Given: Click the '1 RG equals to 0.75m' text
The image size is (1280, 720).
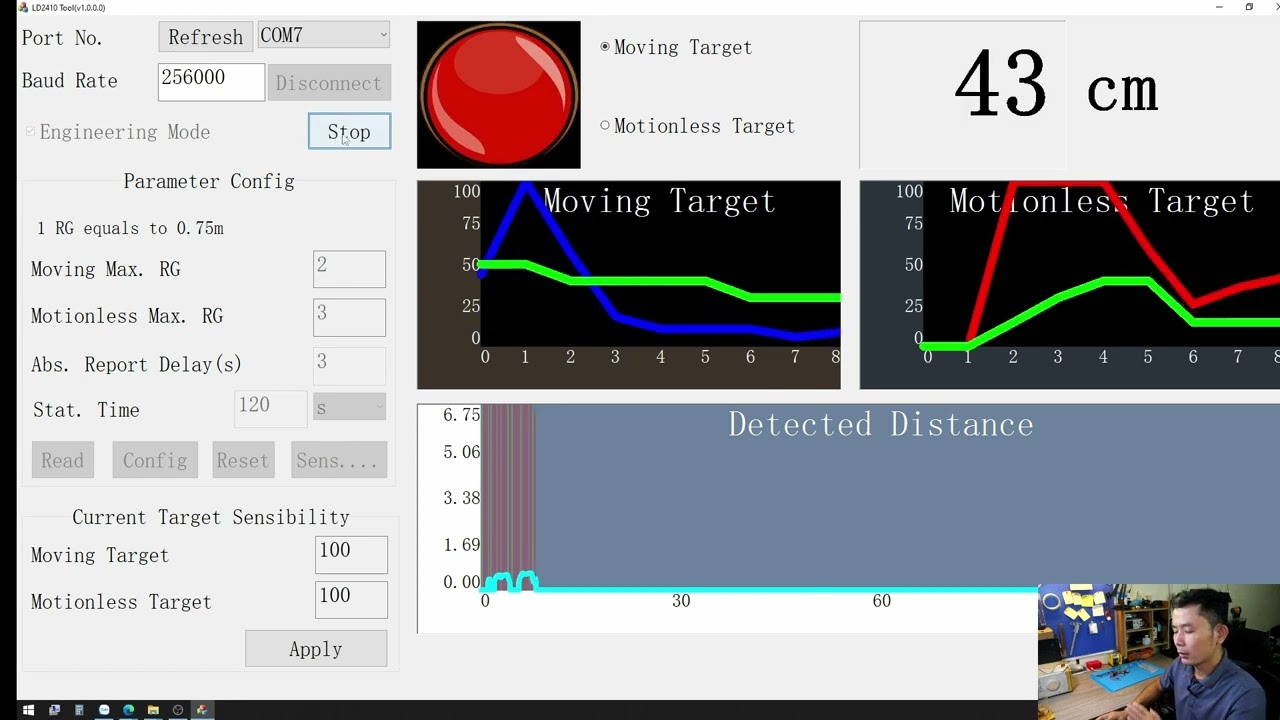Looking at the screenshot, I should (130, 228).
